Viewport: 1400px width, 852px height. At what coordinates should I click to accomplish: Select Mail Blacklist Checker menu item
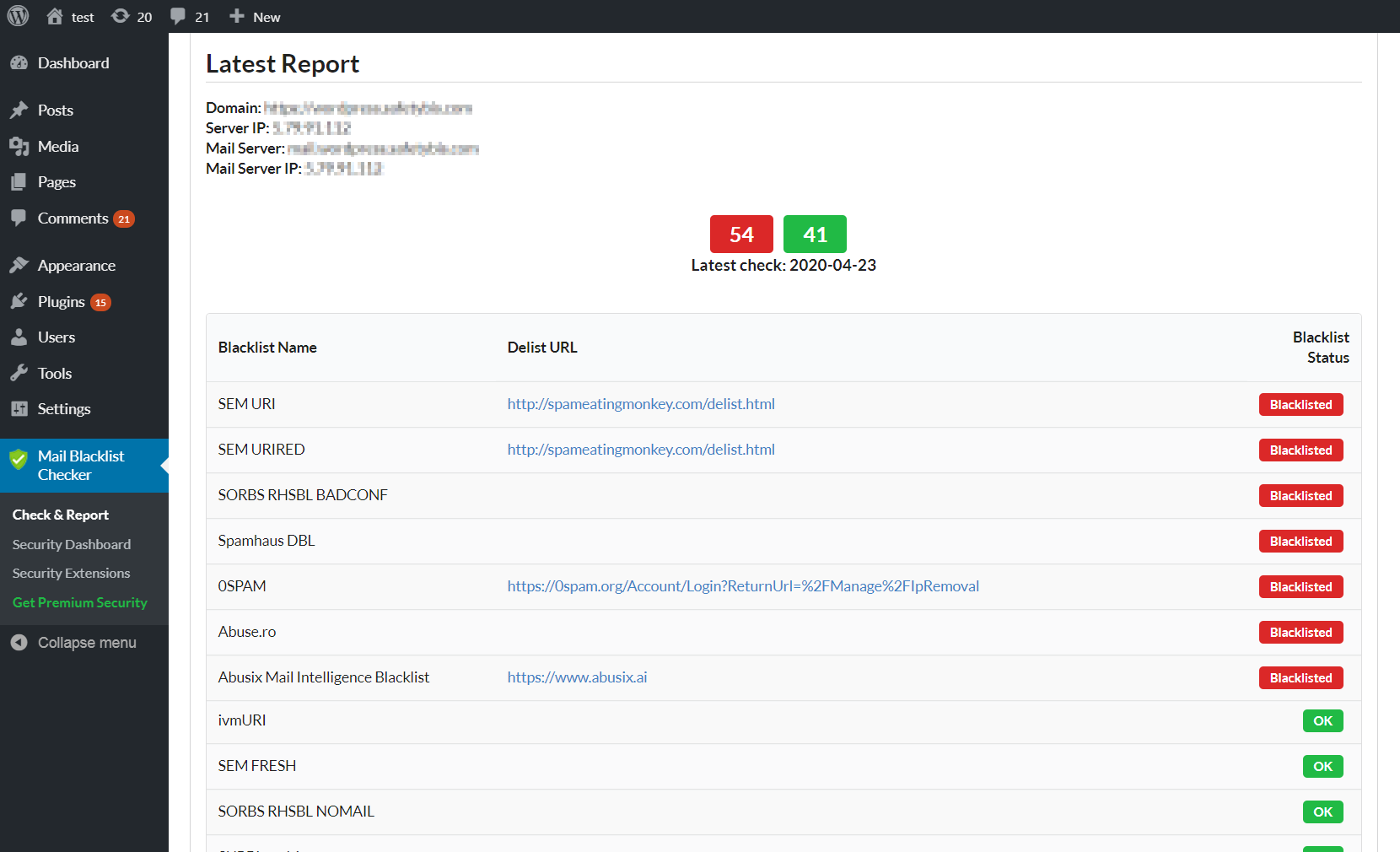coord(84,465)
